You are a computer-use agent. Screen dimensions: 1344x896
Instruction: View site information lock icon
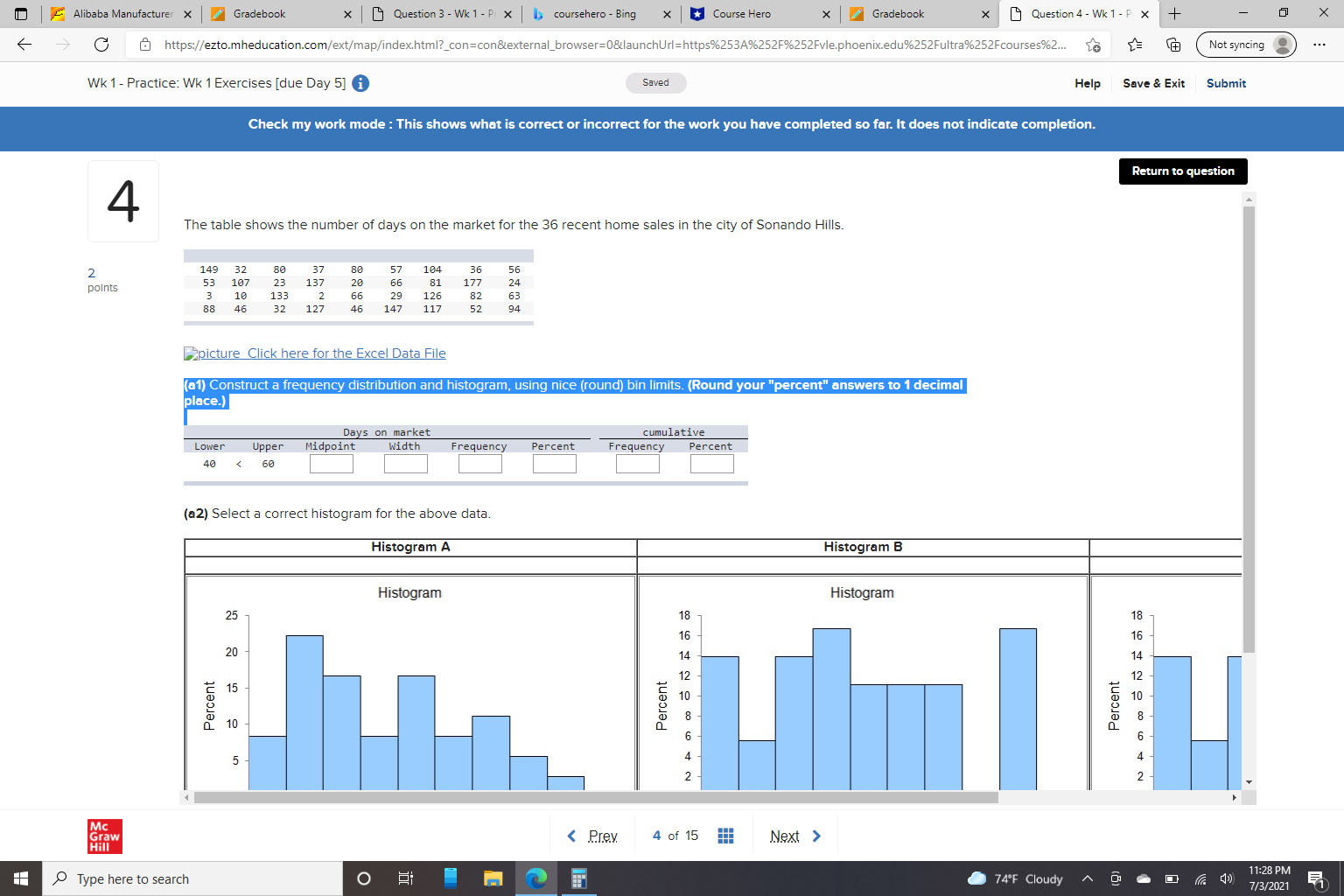point(145,45)
